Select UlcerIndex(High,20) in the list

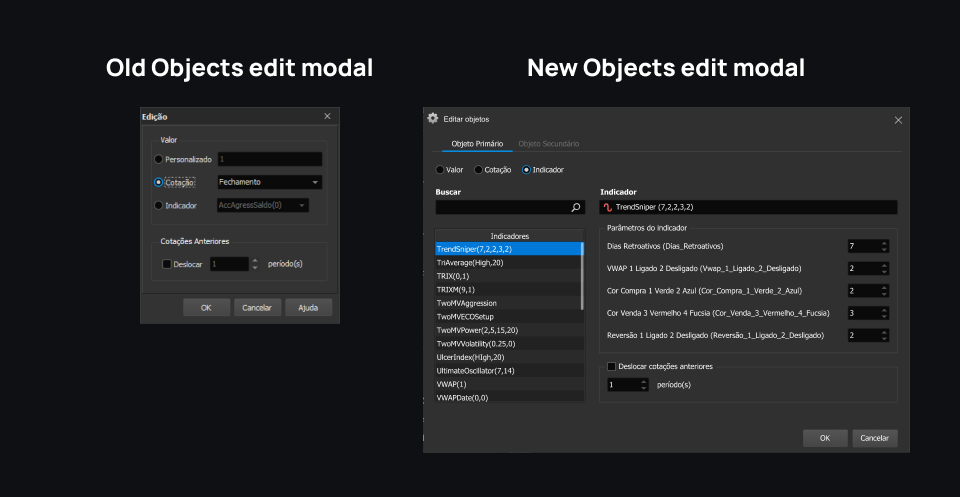point(509,357)
